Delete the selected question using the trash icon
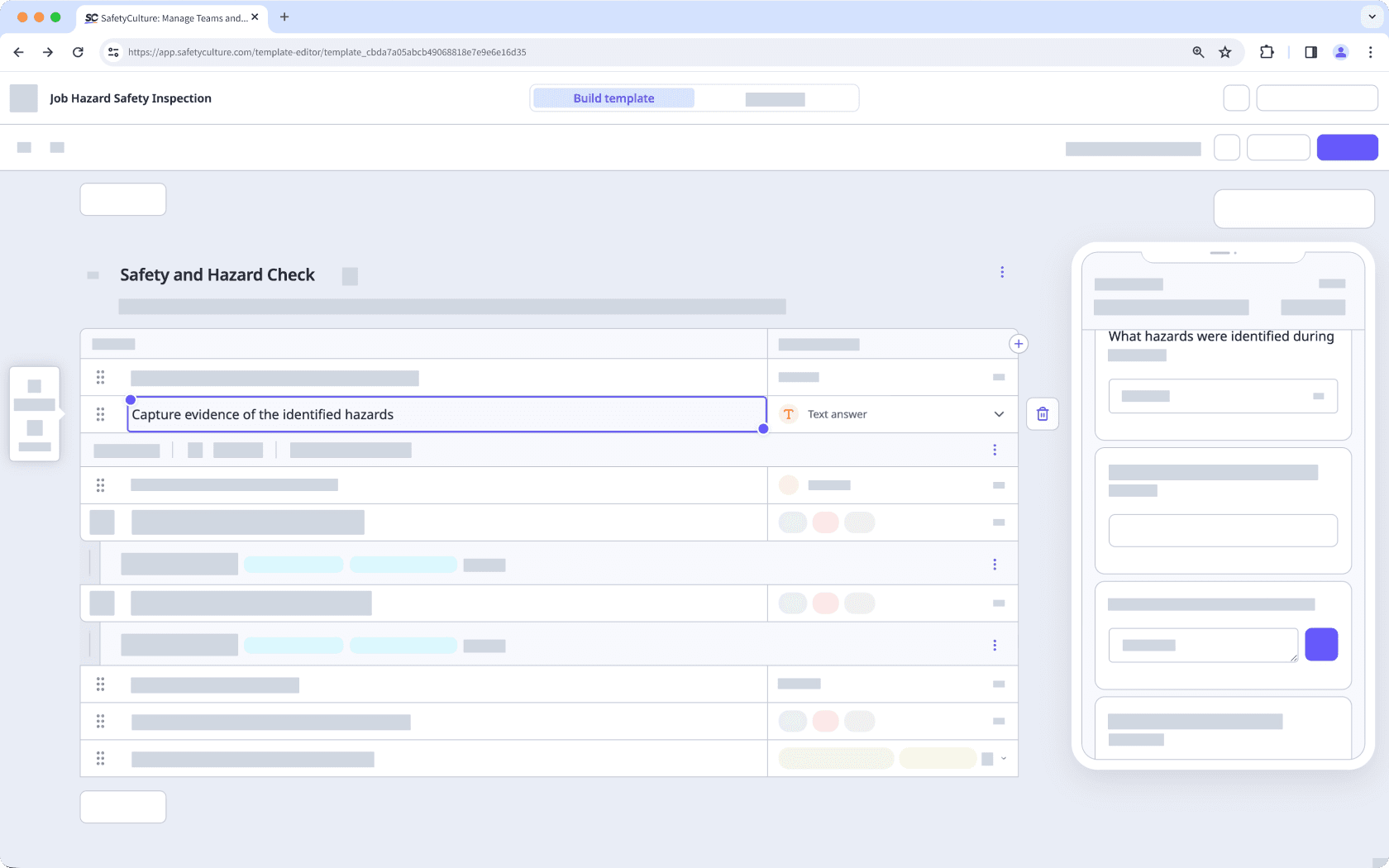1389x868 pixels. [1042, 413]
